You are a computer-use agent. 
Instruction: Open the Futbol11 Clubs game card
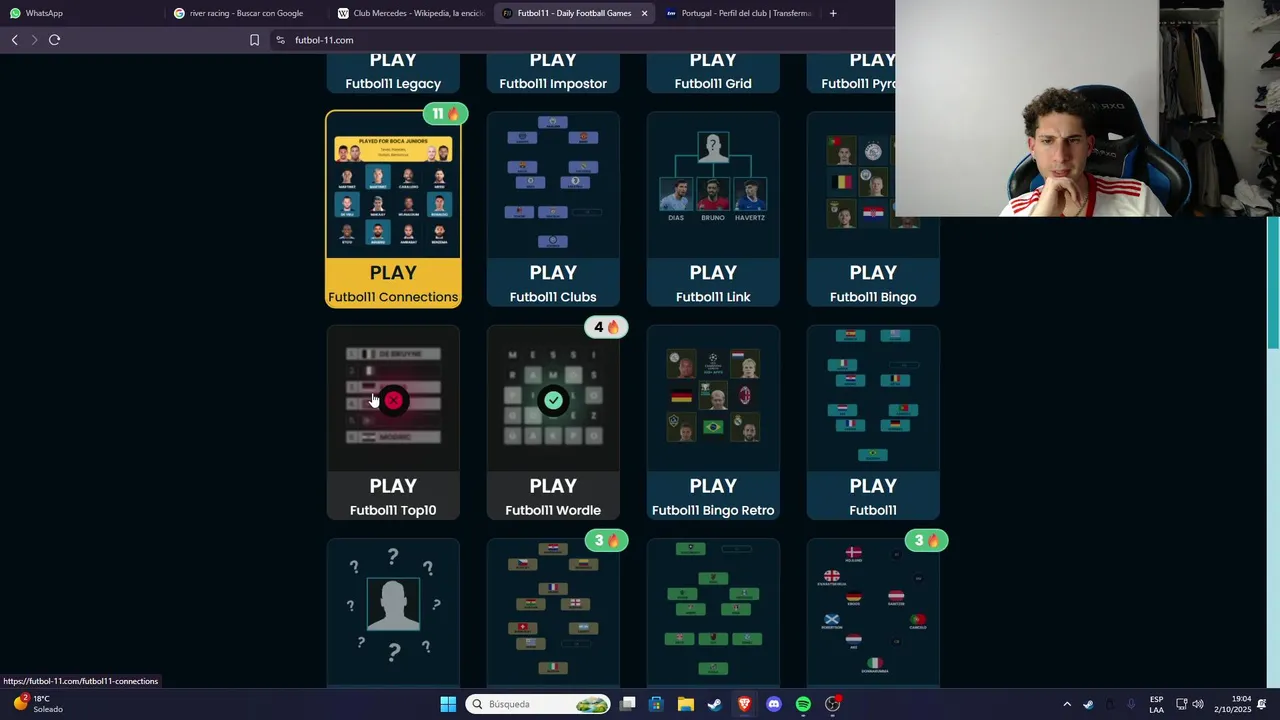pyautogui.click(x=553, y=209)
